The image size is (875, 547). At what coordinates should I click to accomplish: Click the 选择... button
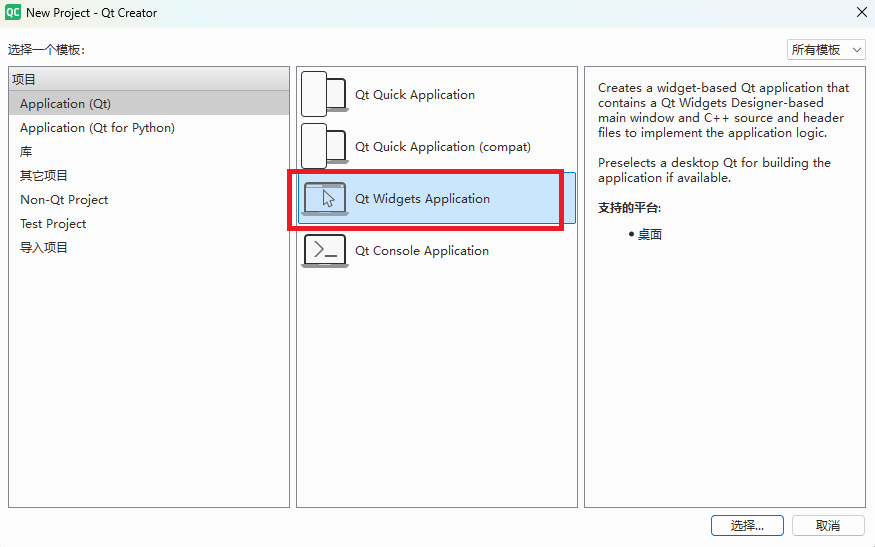747,525
